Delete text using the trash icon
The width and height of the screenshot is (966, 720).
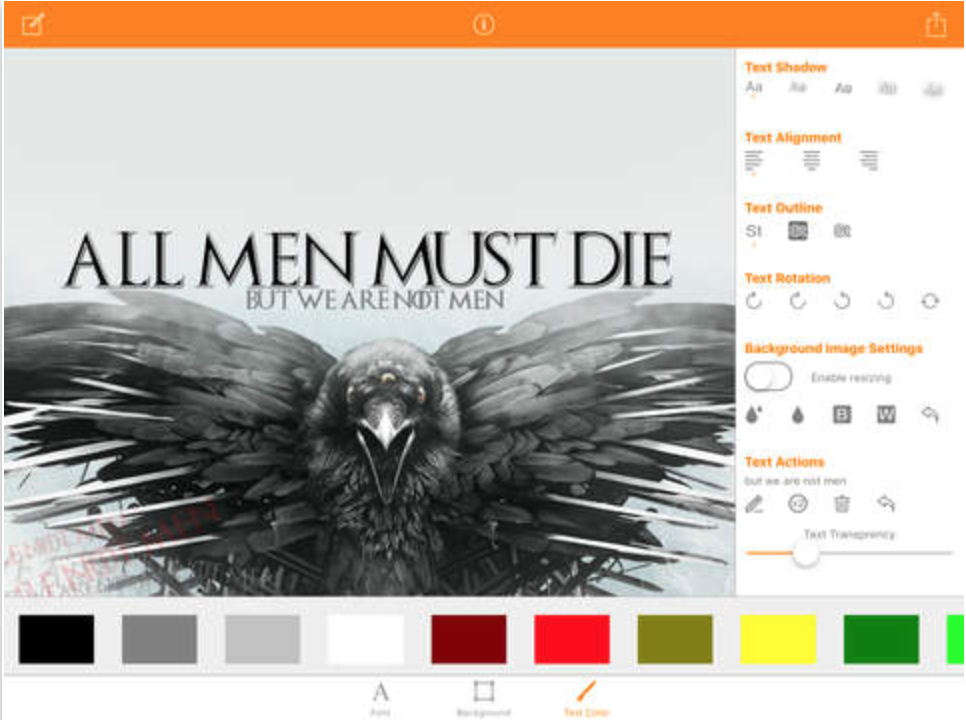[842, 504]
